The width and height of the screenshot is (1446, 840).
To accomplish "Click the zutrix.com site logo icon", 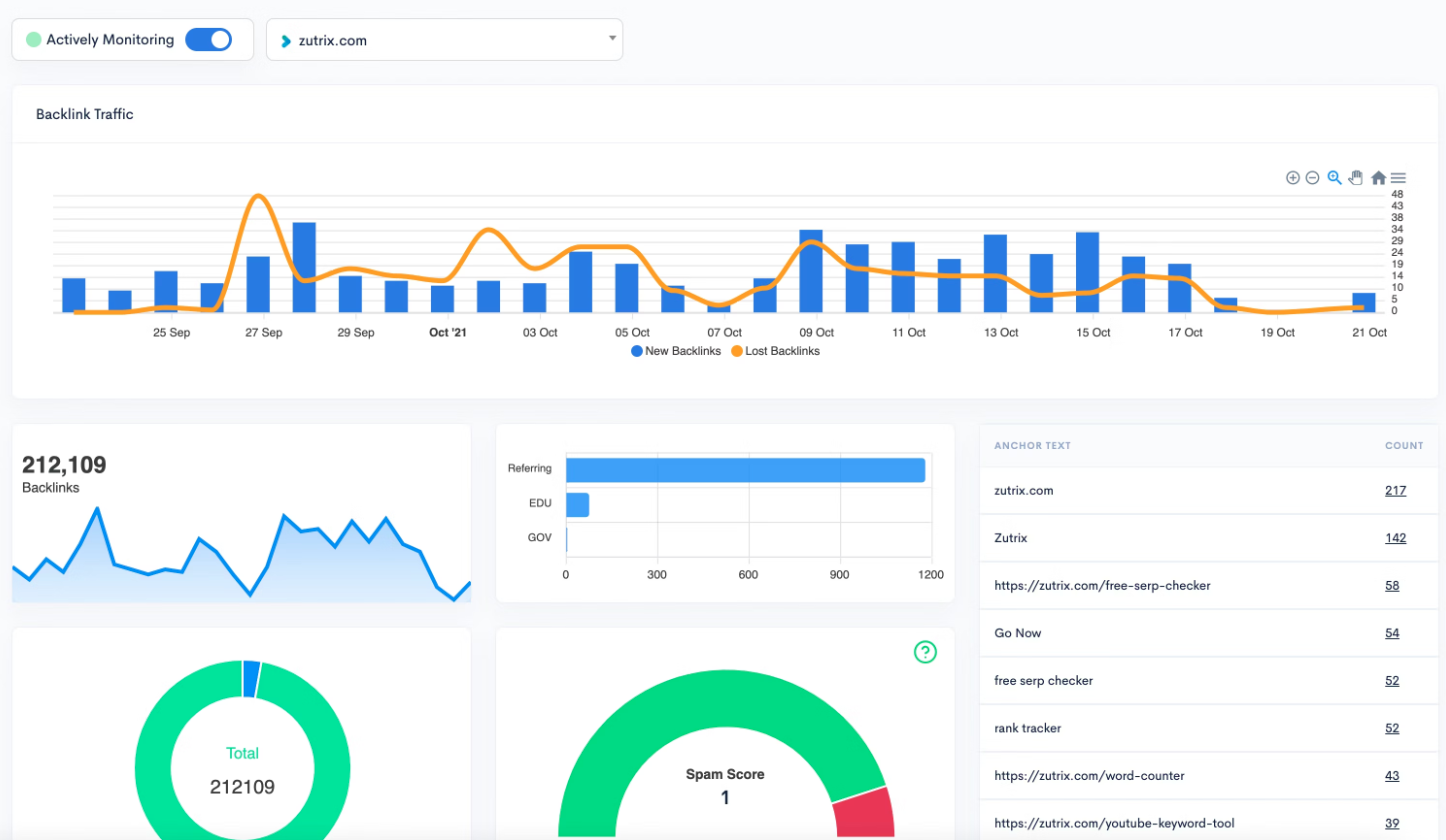I will (288, 41).
